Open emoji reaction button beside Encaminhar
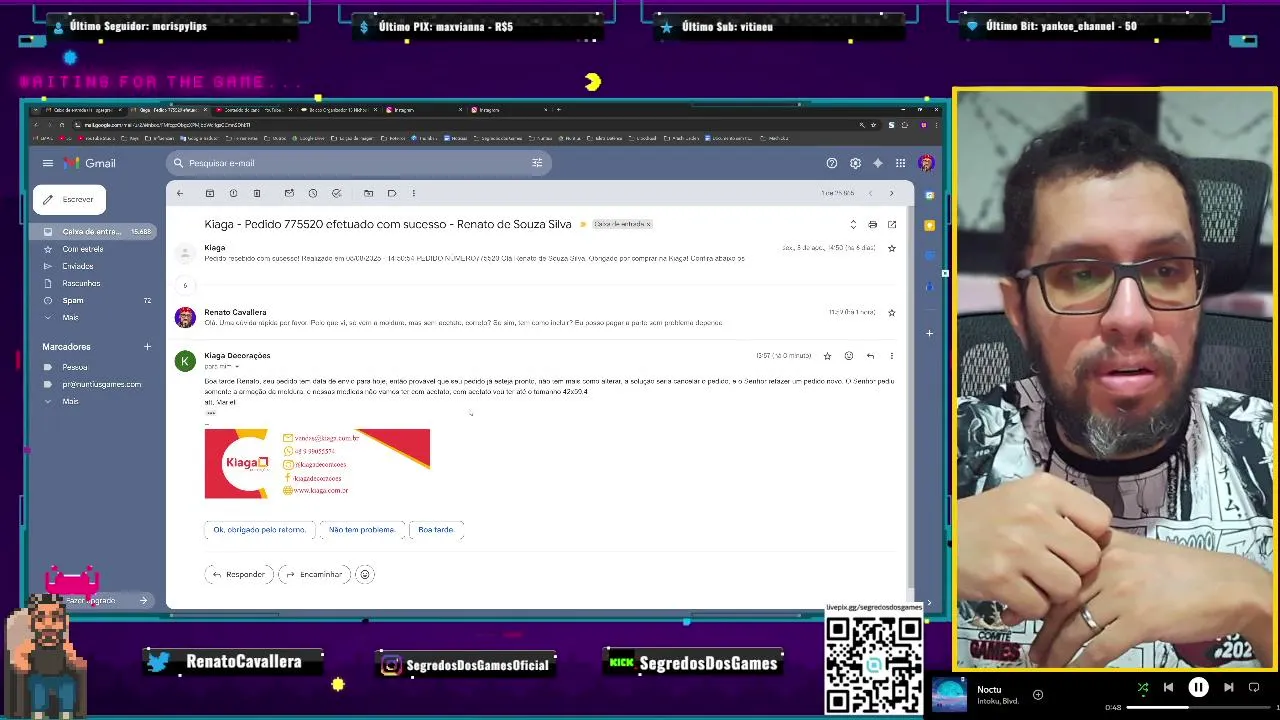The height and width of the screenshot is (720, 1280). (x=365, y=574)
